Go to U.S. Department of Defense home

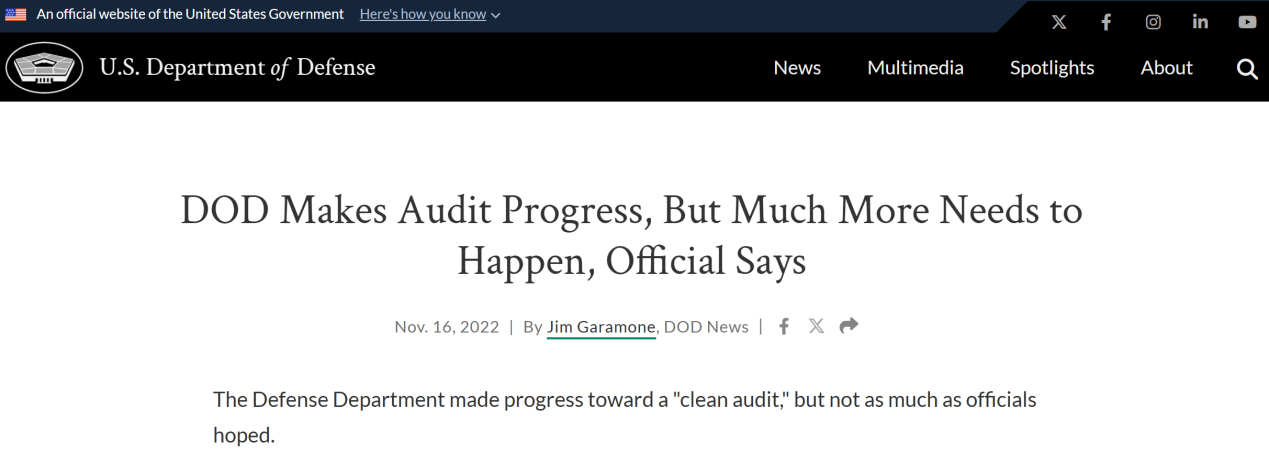click(x=237, y=68)
